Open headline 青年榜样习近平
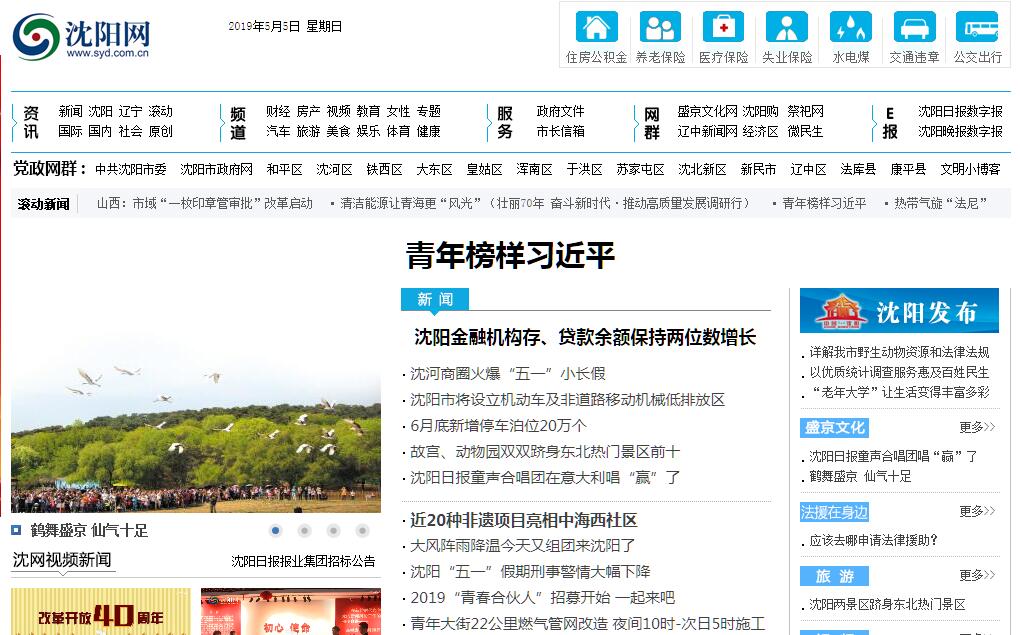 click(x=510, y=255)
